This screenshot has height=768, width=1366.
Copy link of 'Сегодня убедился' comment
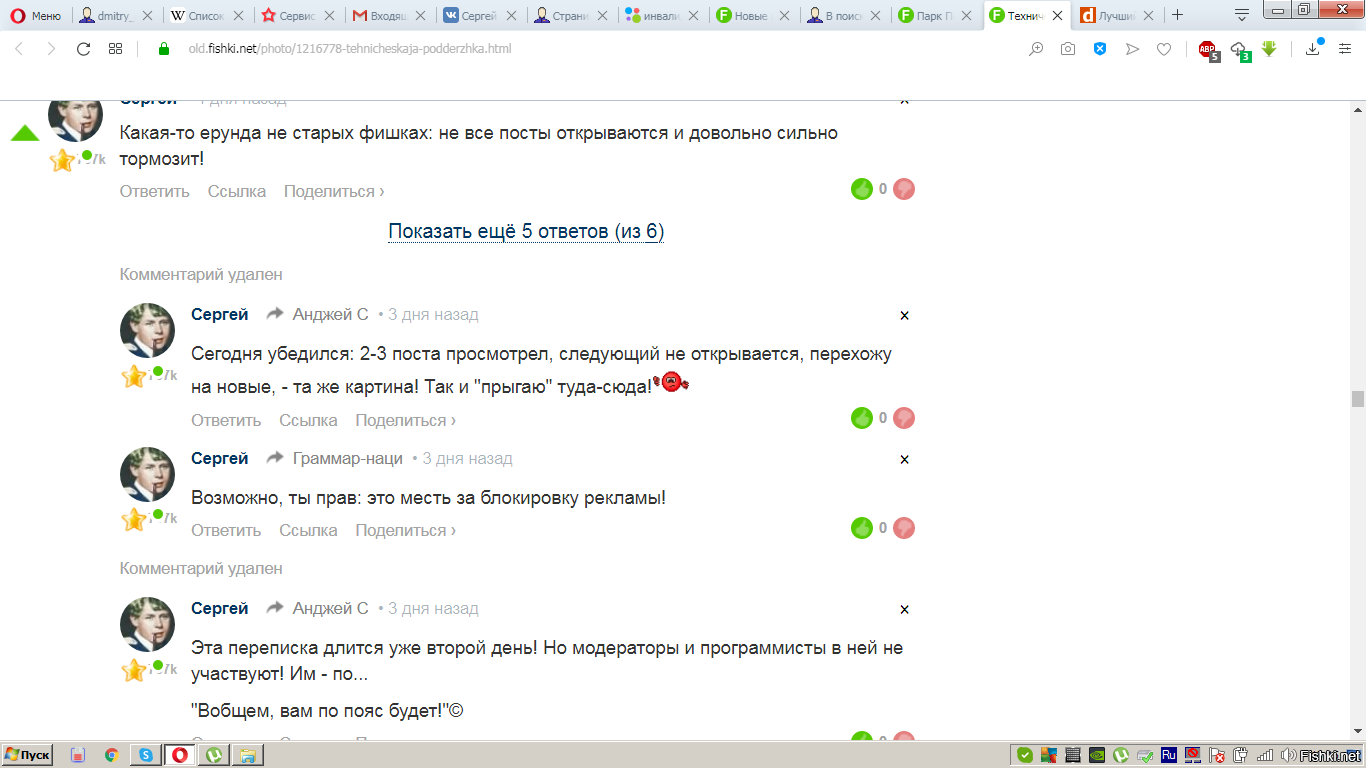308,420
